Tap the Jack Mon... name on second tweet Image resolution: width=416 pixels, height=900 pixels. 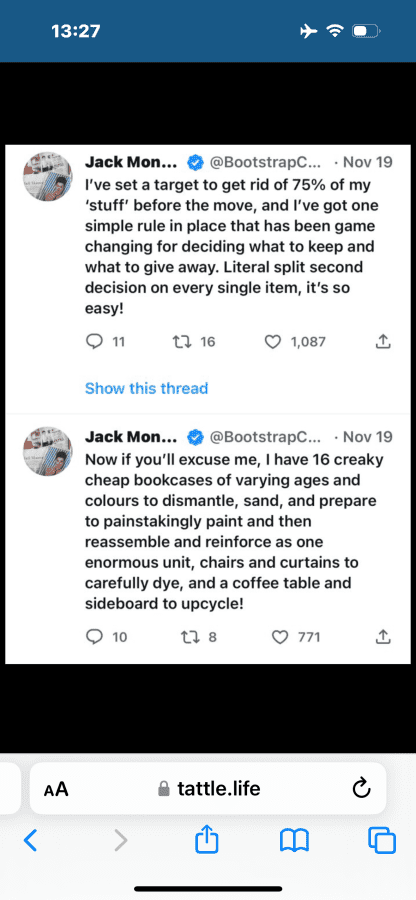click(x=131, y=437)
